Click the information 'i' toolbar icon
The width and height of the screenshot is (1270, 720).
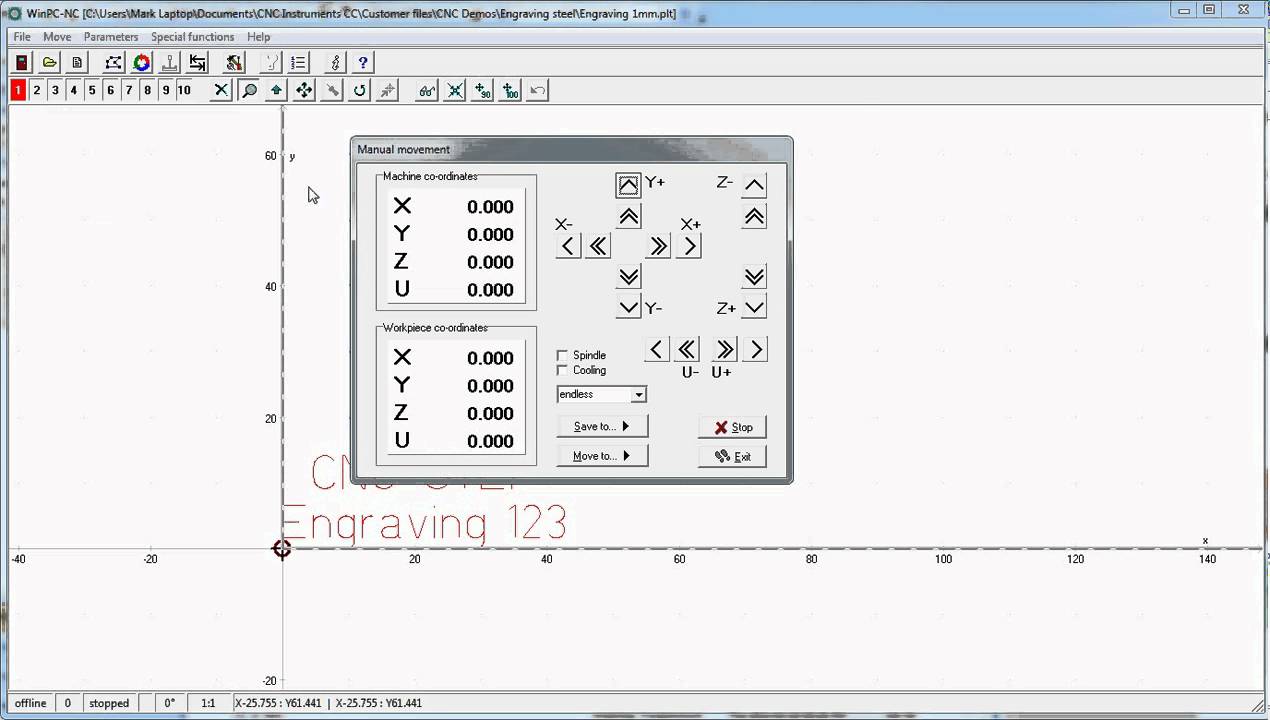pos(336,62)
